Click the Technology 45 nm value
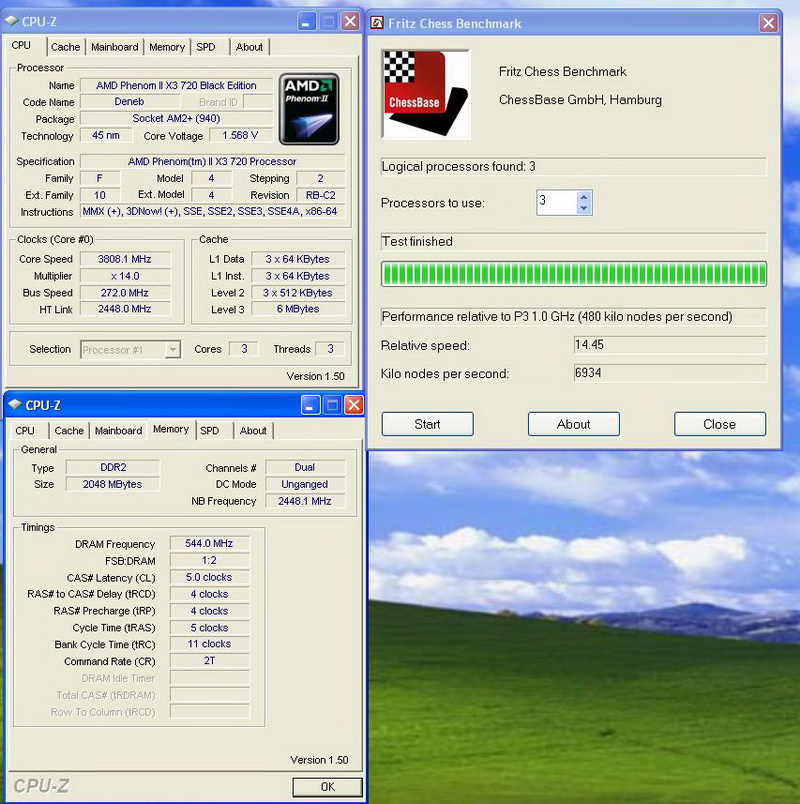The image size is (800, 804). coord(106,135)
